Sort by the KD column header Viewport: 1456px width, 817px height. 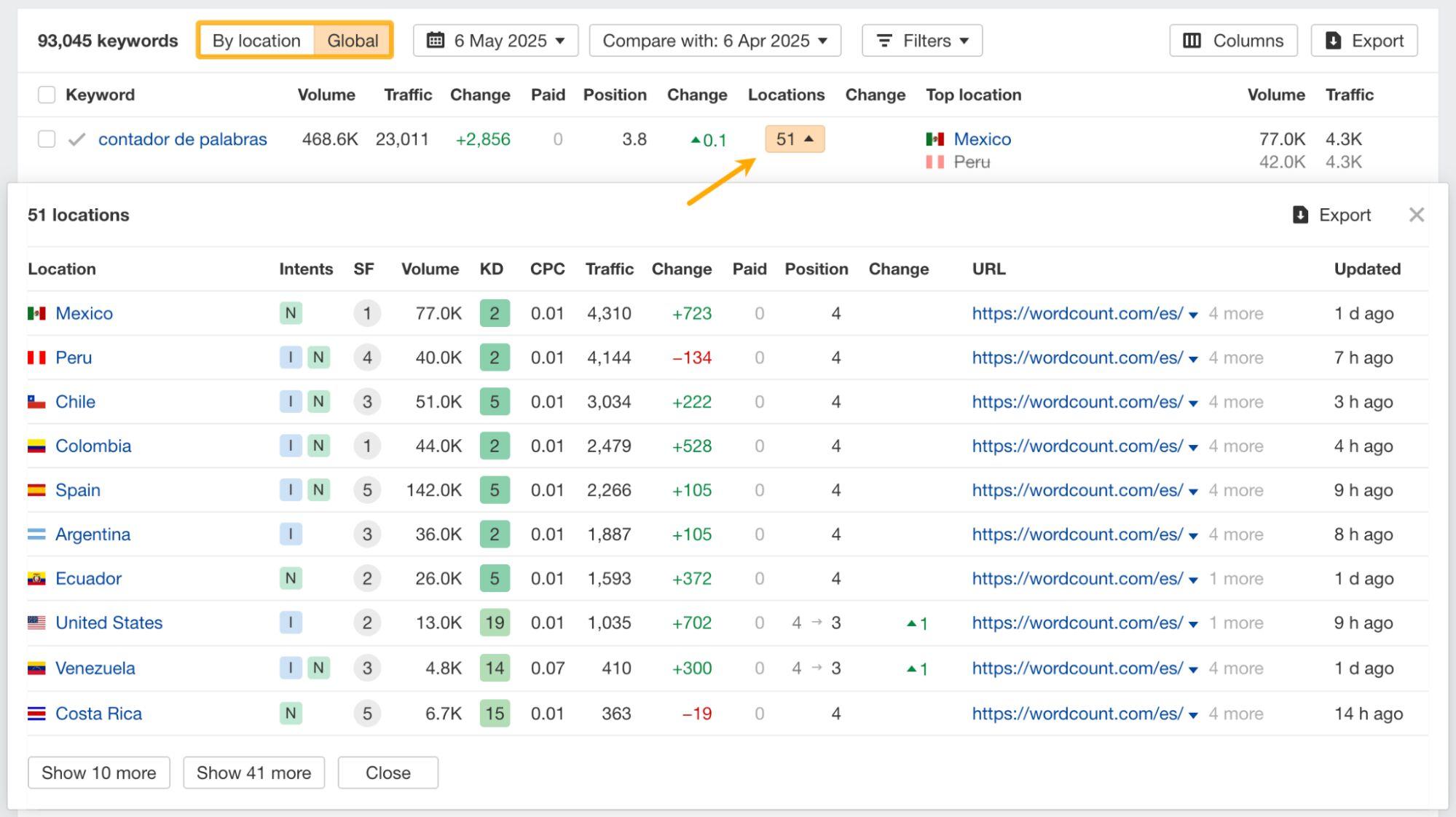[491, 269]
